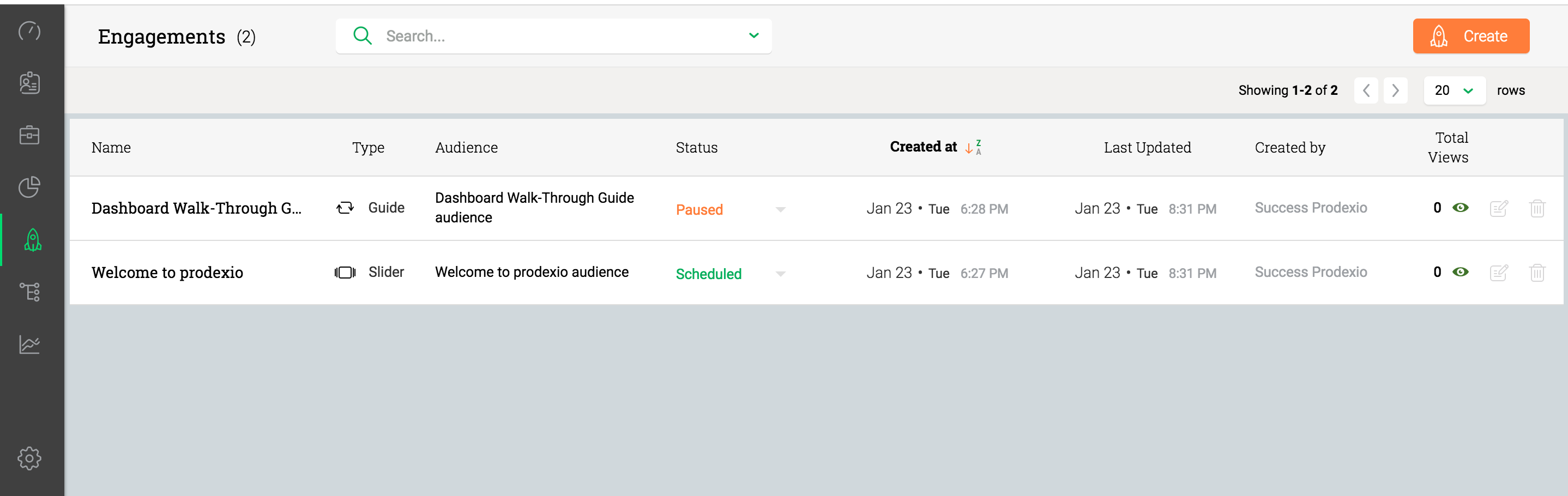Click the Create engagement button
Viewport: 1568px width, 496px height.
(x=1470, y=36)
